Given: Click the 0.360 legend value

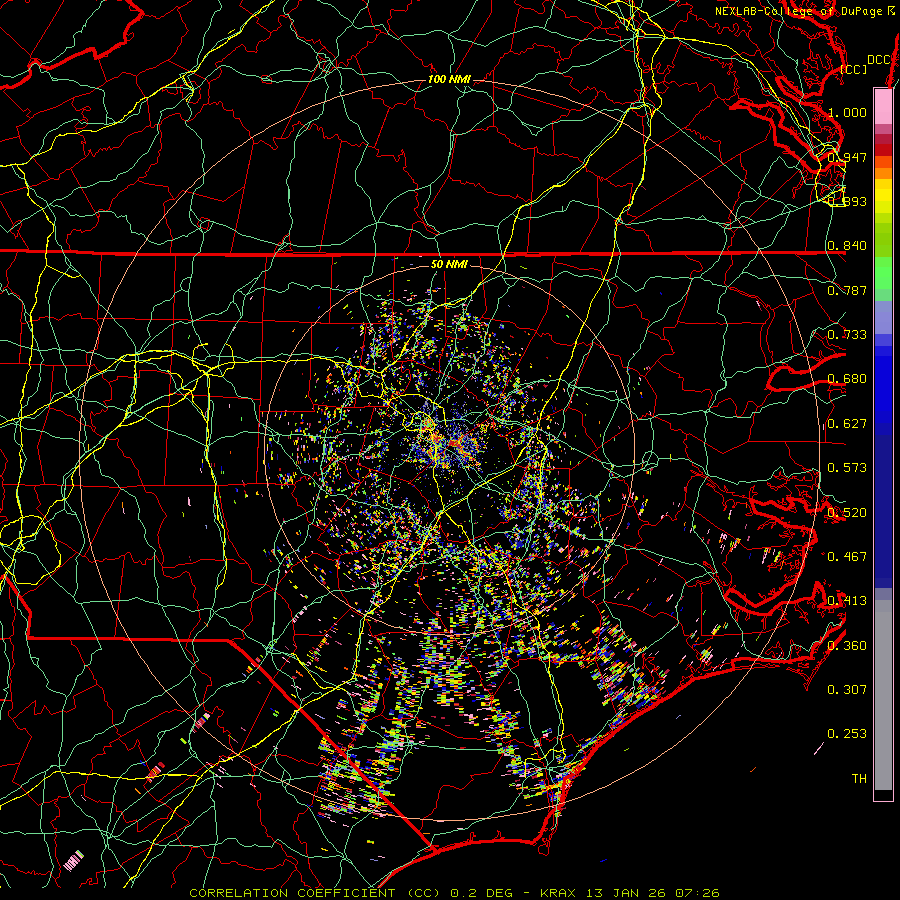Looking at the screenshot, I should (x=847, y=646).
